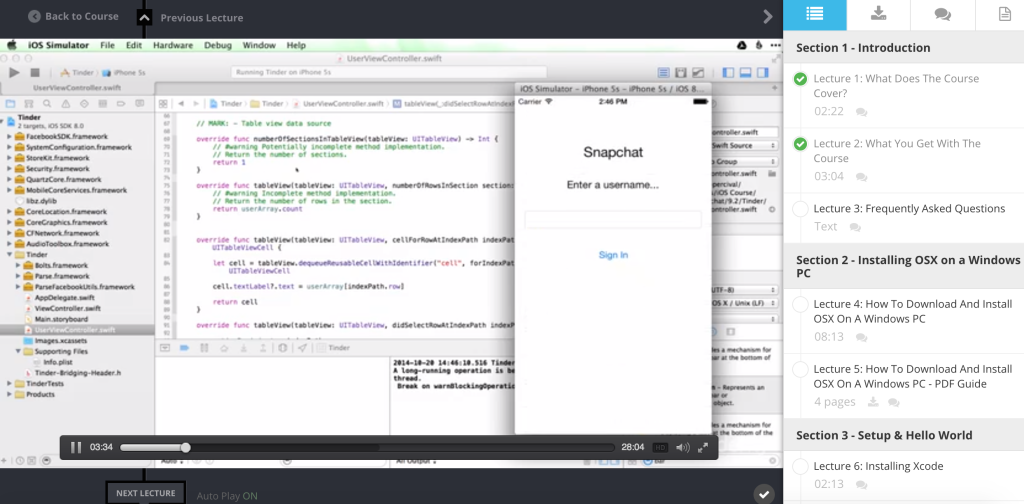The height and width of the screenshot is (504, 1024).
Task: Click Xcode Run button in the video
Action: 14,72
